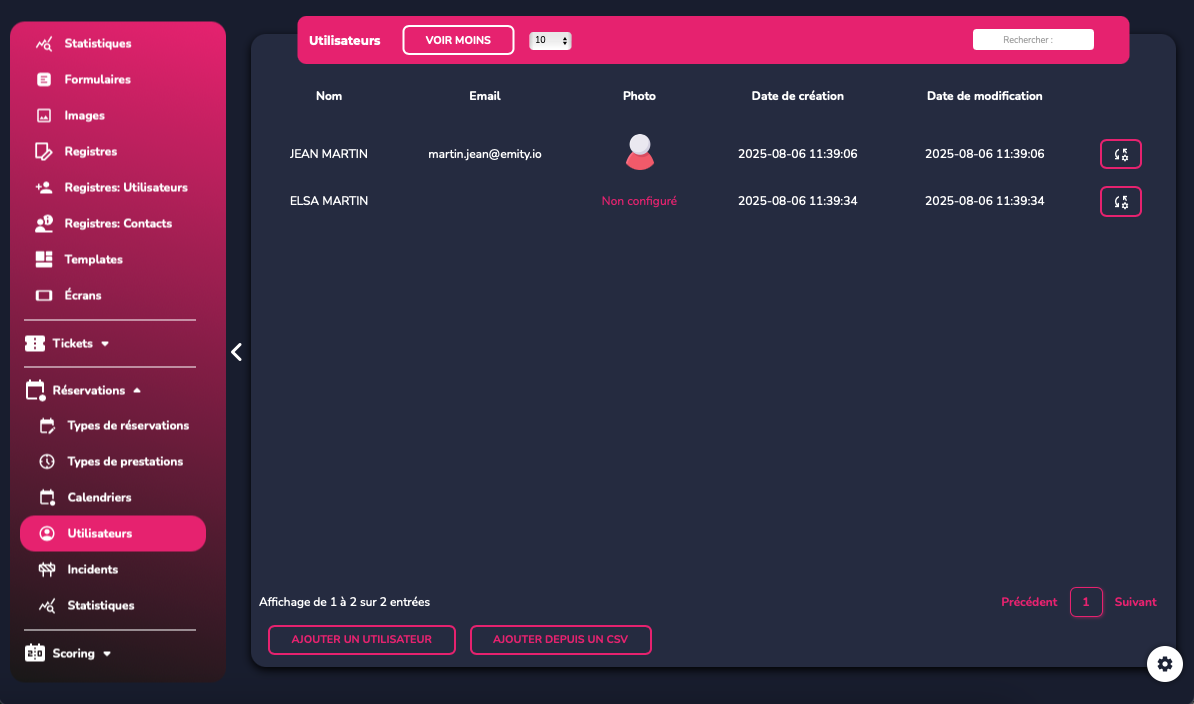Open the Calendriers icon
The height and width of the screenshot is (704, 1194).
(47, 498)
